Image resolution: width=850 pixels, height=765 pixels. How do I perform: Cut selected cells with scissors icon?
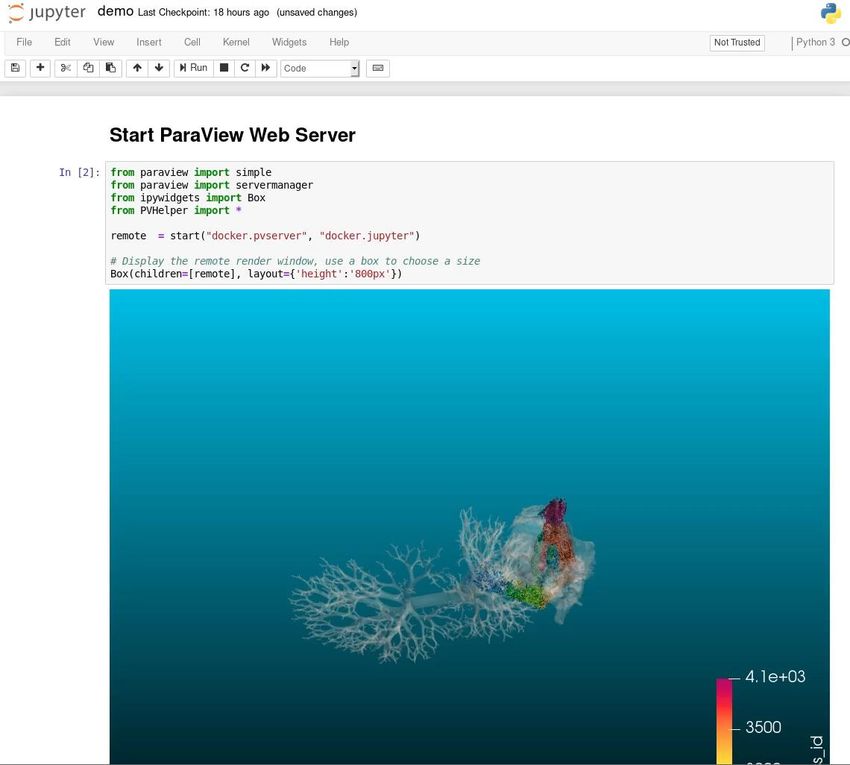66,68
